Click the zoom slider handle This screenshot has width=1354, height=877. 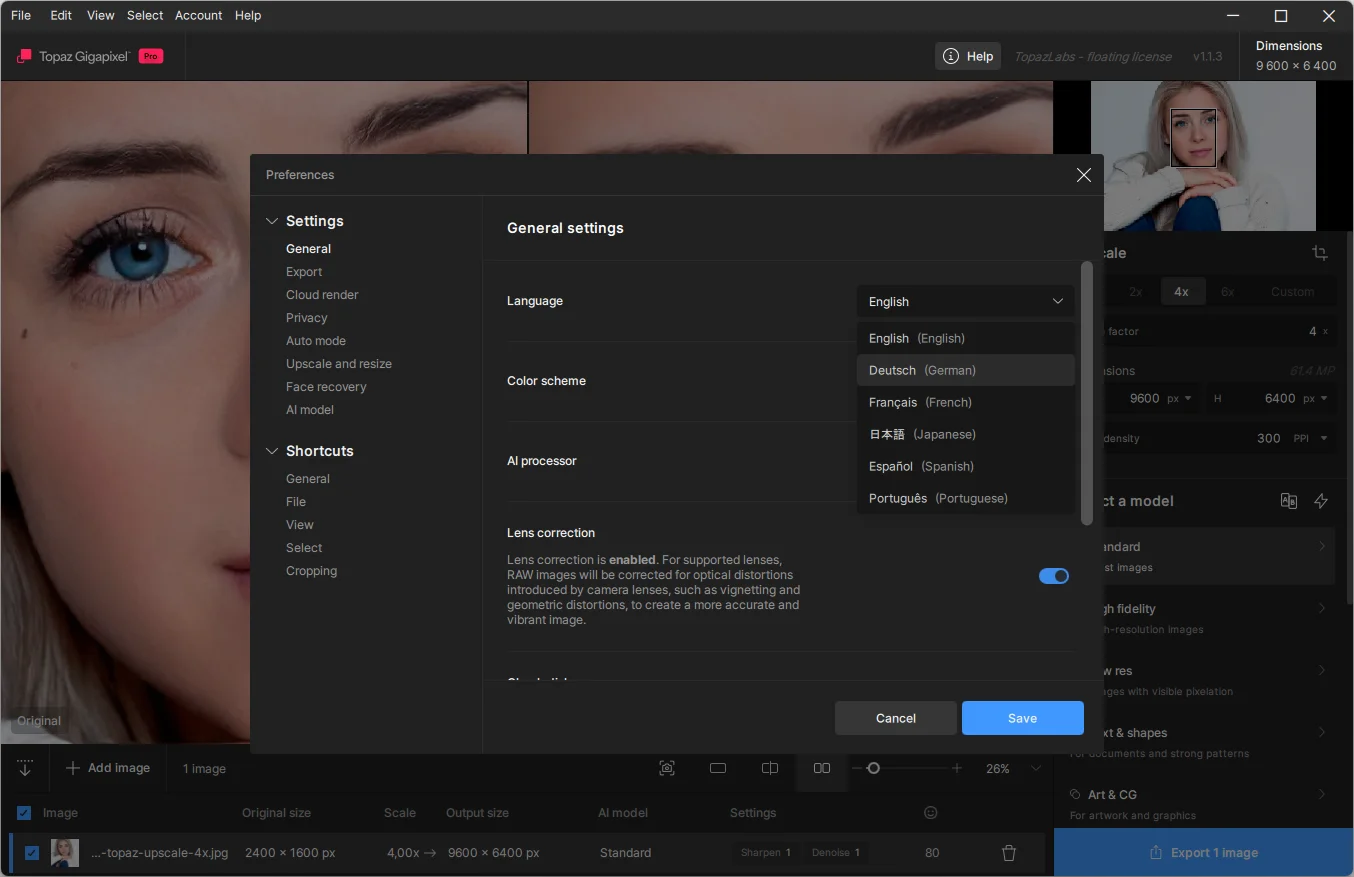tap(873, 768)
